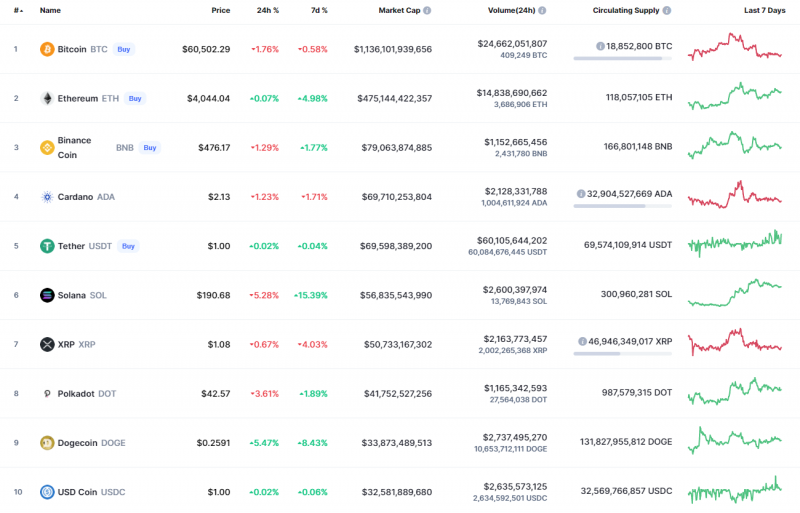
Task: Open the Bitcoin 7-day sparkline chart
Action: tap(735, 47)
